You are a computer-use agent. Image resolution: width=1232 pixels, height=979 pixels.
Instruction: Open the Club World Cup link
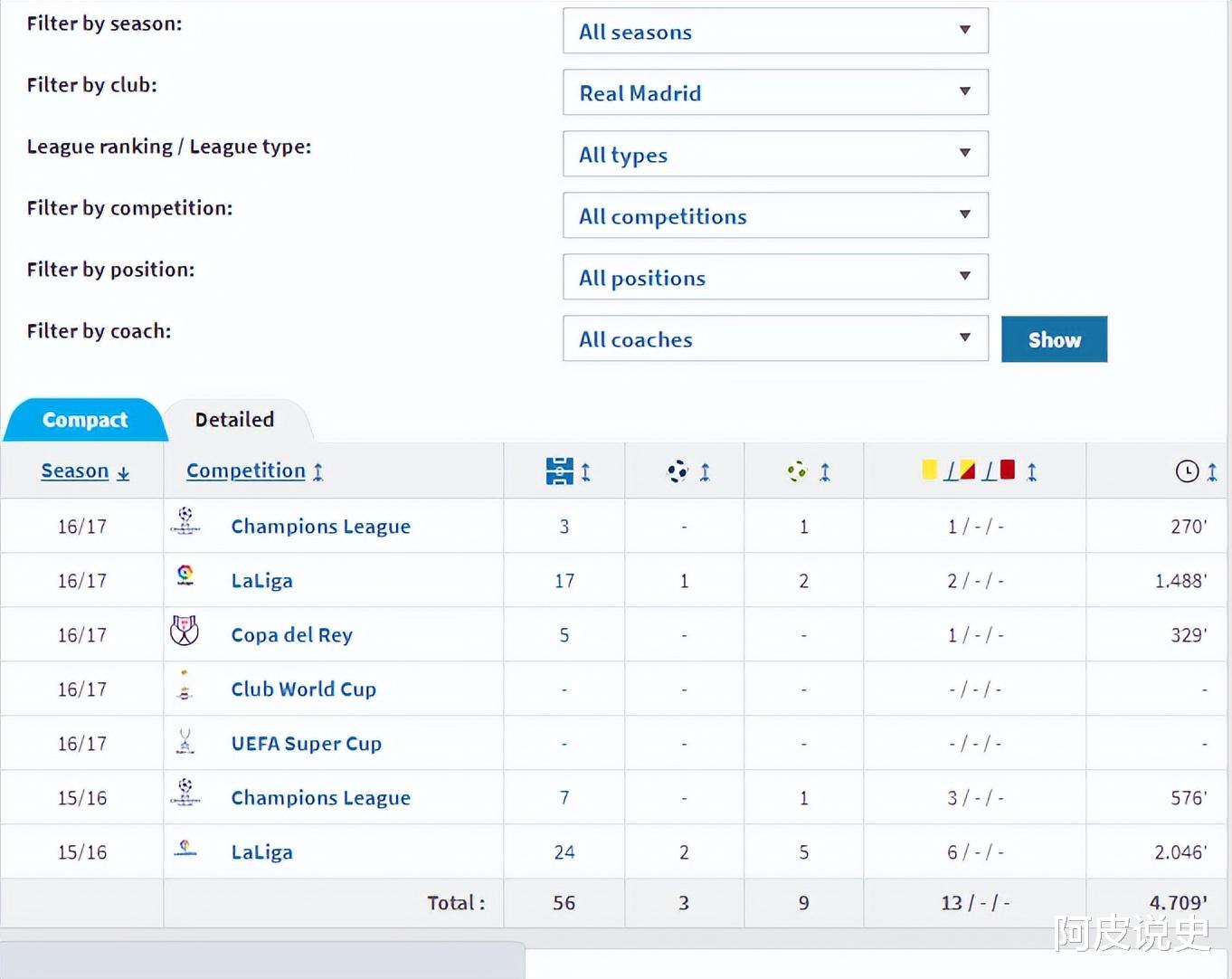click(304, 689)
